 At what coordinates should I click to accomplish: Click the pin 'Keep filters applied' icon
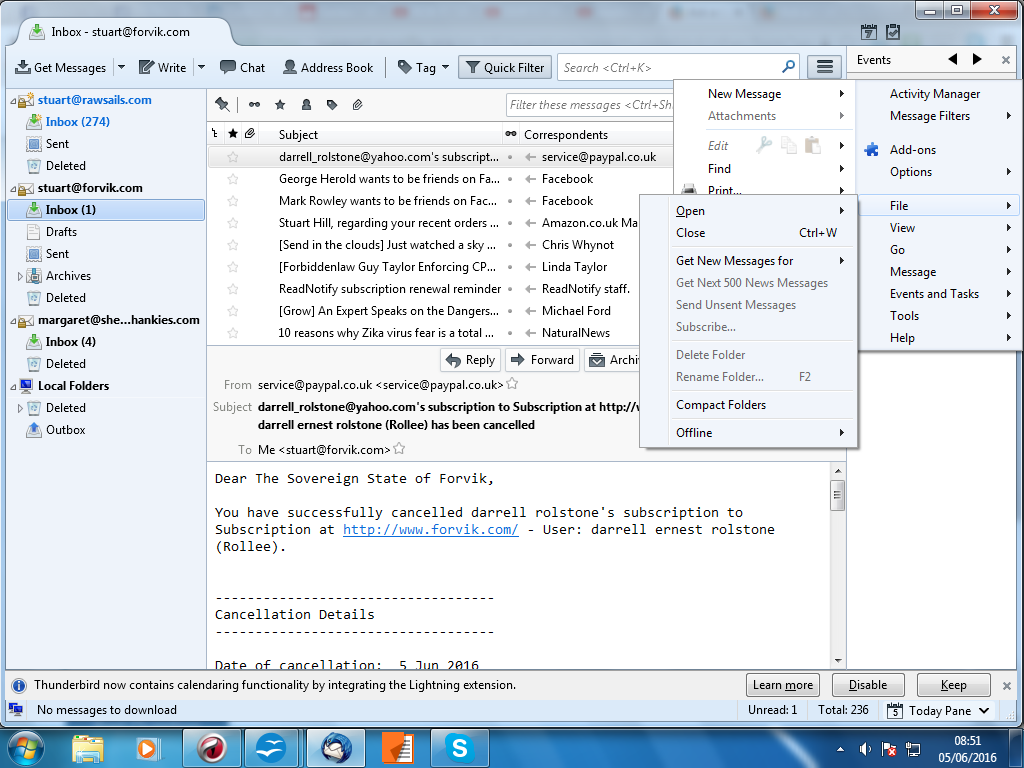tap(222, 105)
